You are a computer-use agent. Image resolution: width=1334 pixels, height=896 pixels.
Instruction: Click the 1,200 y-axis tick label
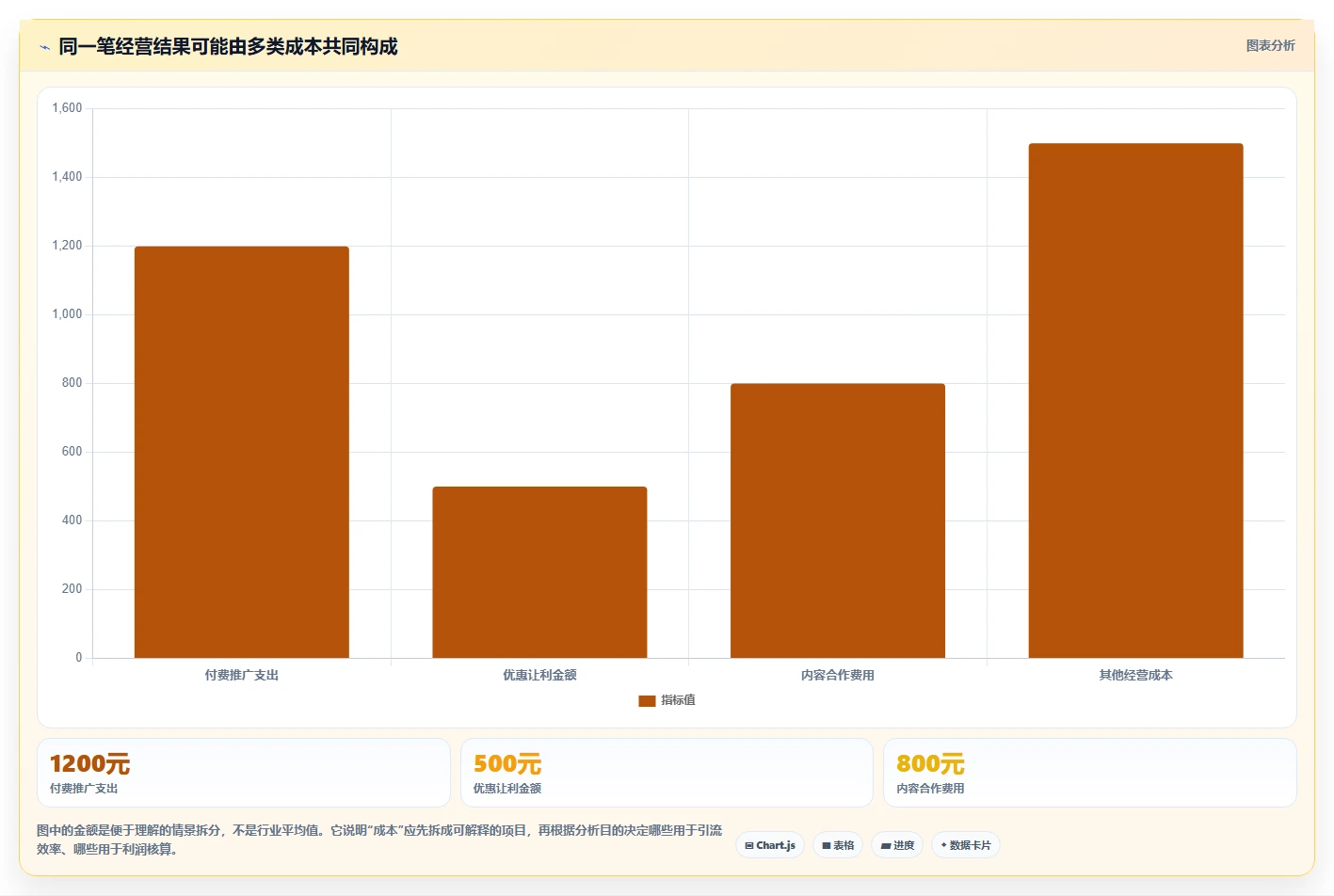(x=67, y=246)
